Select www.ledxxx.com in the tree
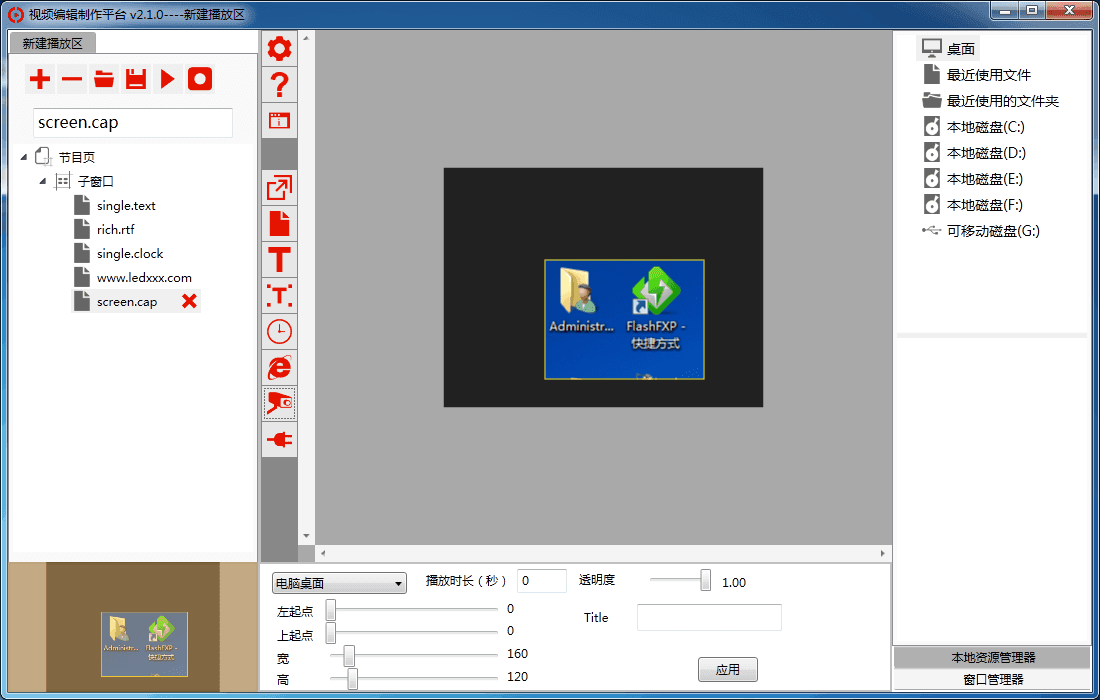The width and height of the screenshot is (1100, 700). click(x=144, y=278)
